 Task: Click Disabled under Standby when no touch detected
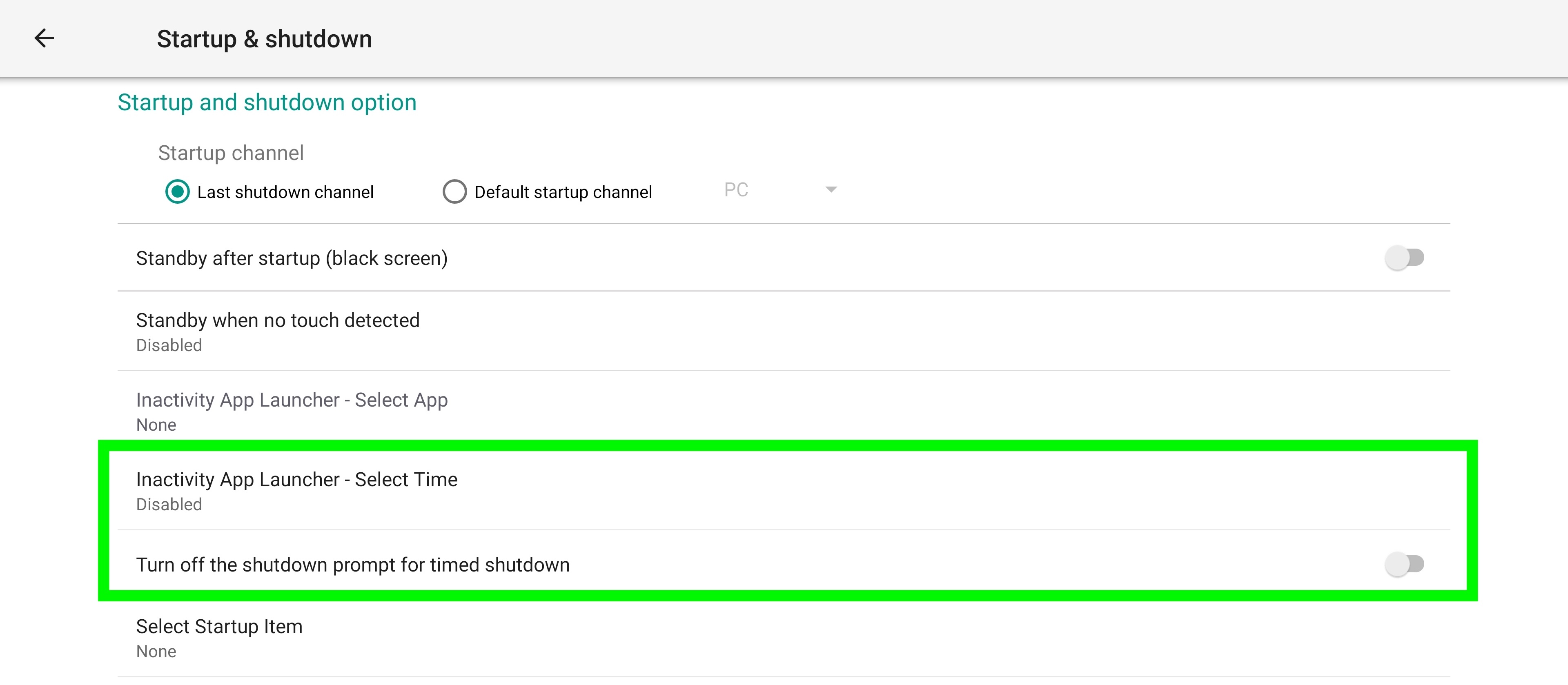pyautogui.click(x=169, y=345)
